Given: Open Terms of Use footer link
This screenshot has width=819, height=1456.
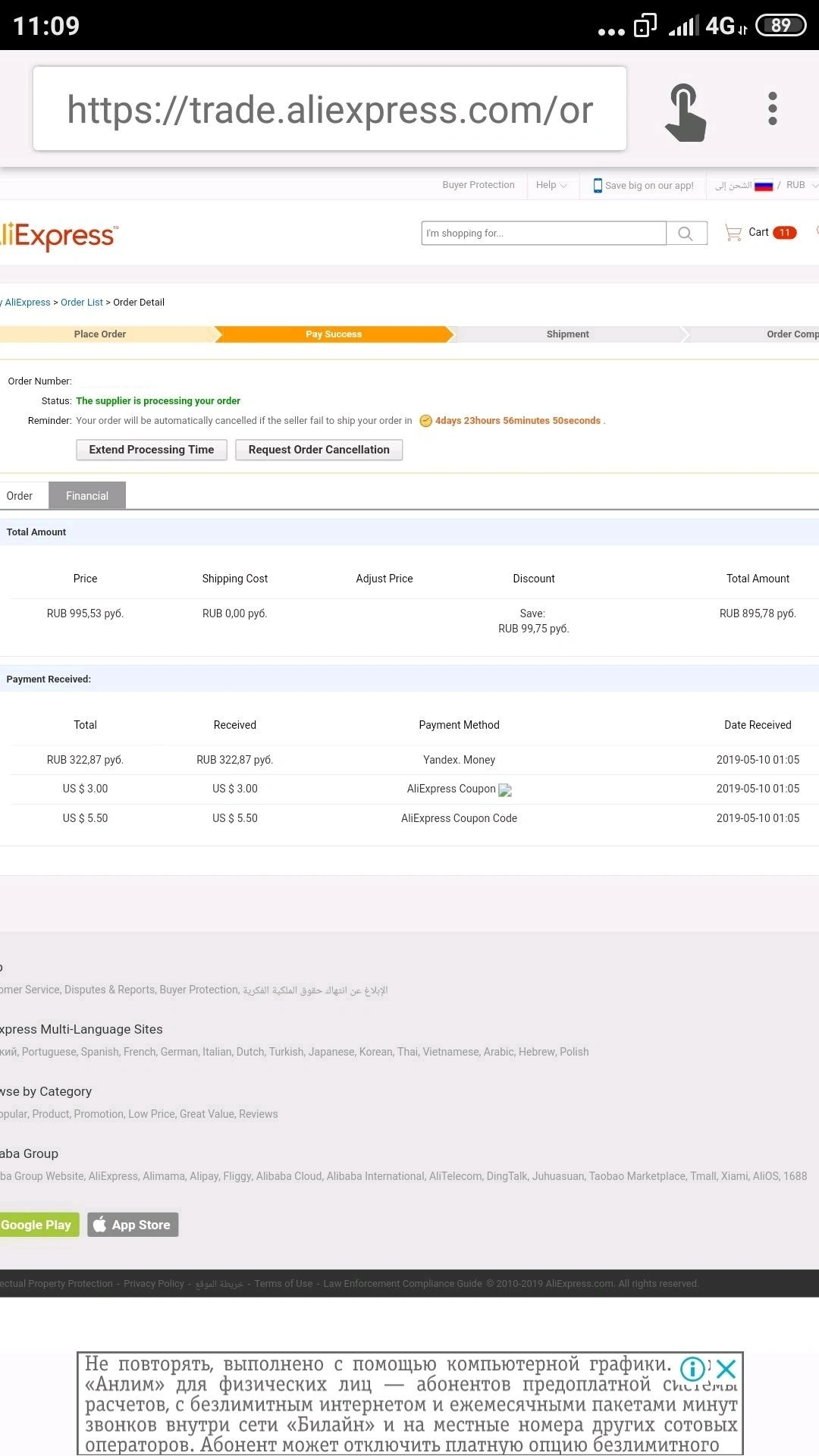Looking at the screenshot, I should (284, 1284).
